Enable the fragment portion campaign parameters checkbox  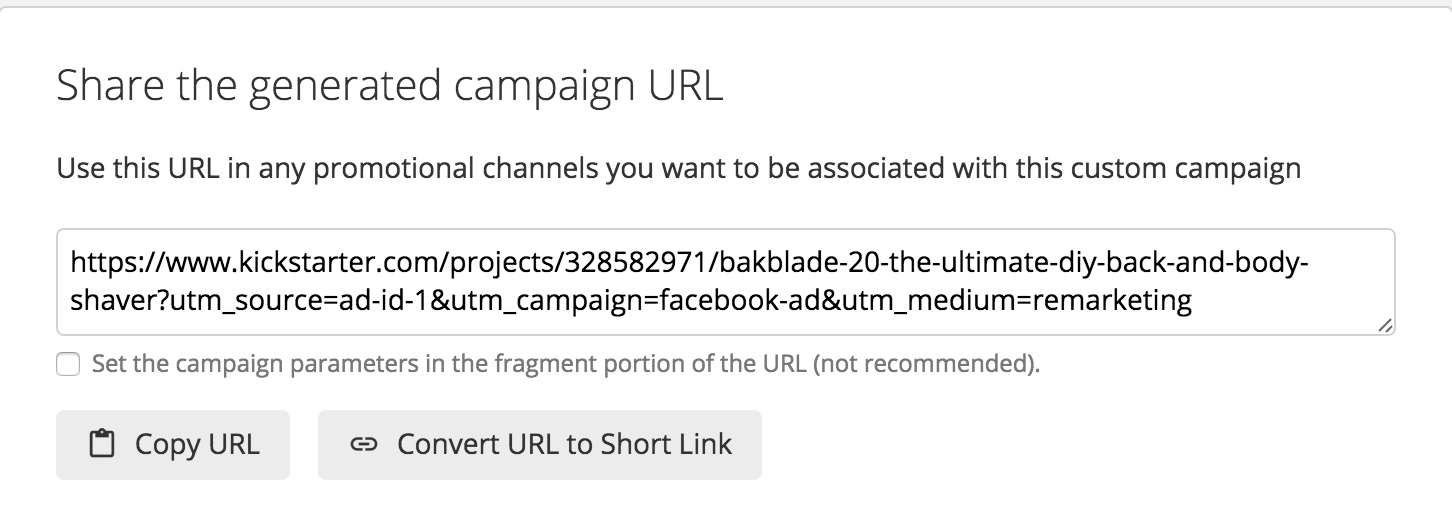coord(68,364)
